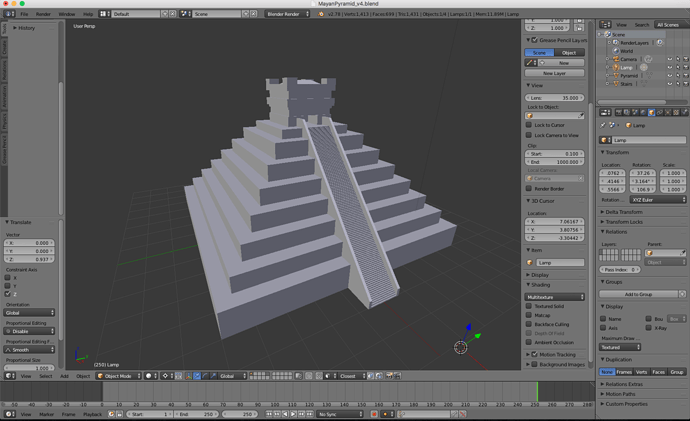Open the viewport shading mode sphere icon

tap(151, 376)
